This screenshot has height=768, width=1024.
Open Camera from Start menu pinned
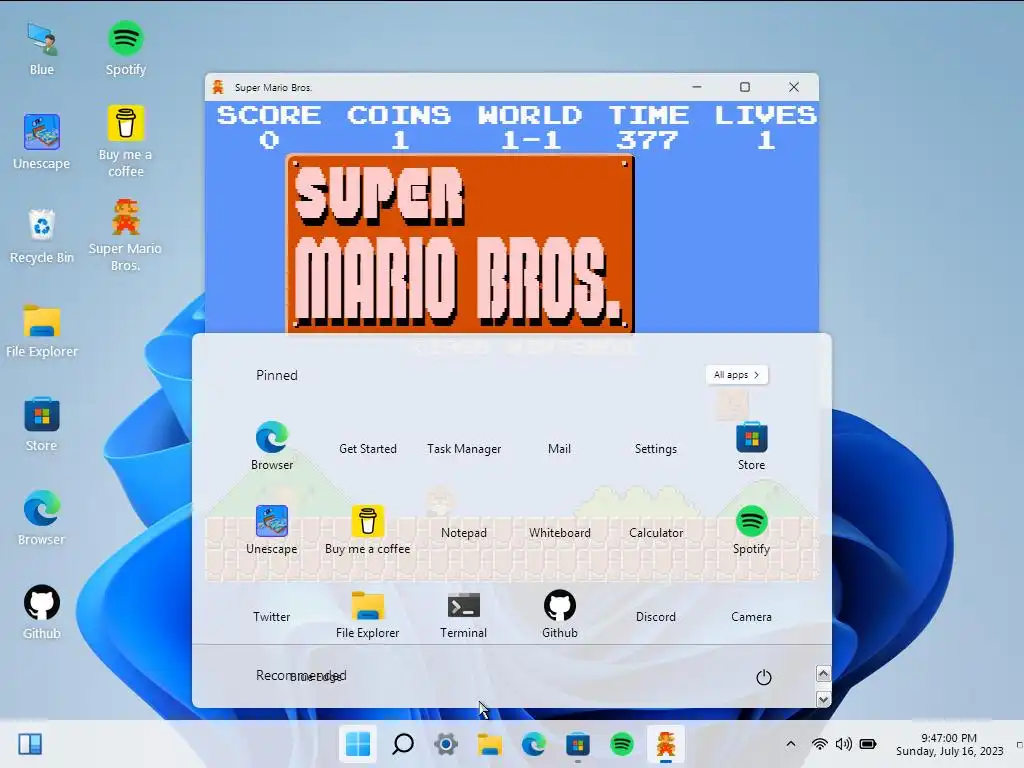[751, 616]
